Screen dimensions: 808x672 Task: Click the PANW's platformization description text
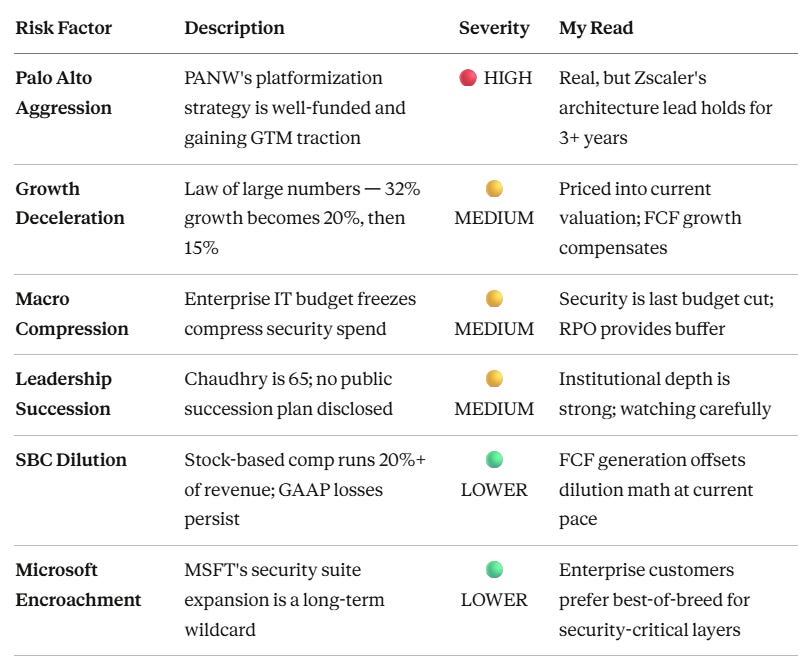(x=295, y=108)
